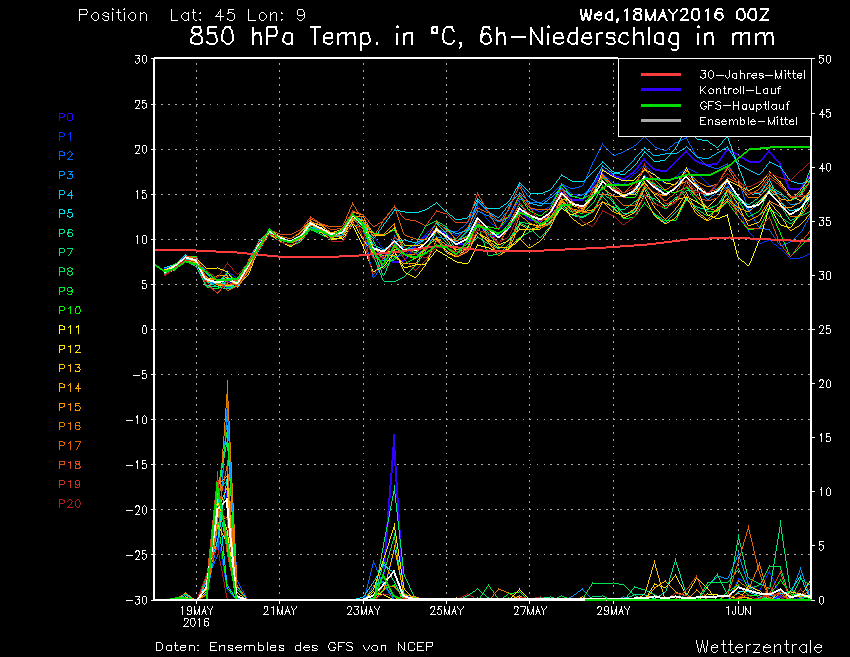Pick the P4 ensemble label
Screen dimensions: 850x657
click(66, 194)
